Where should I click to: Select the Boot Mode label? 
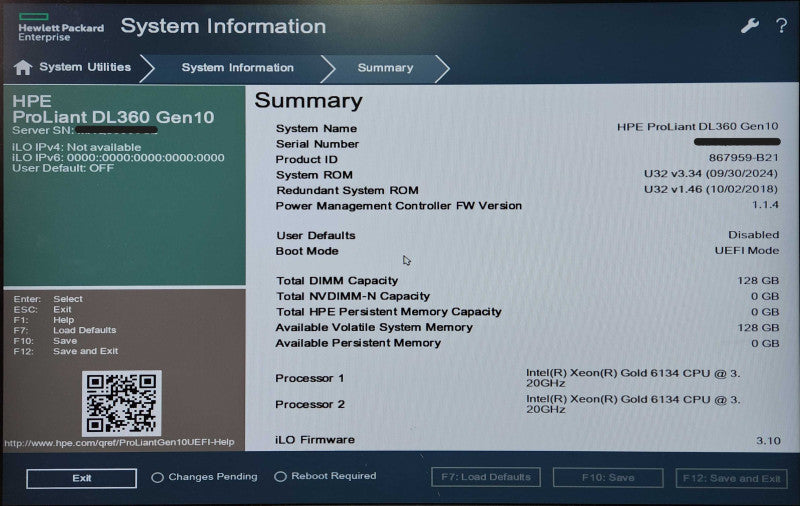tap(307, 251)
